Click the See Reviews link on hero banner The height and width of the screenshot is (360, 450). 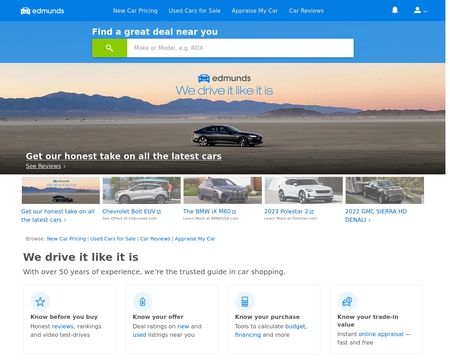45,166
